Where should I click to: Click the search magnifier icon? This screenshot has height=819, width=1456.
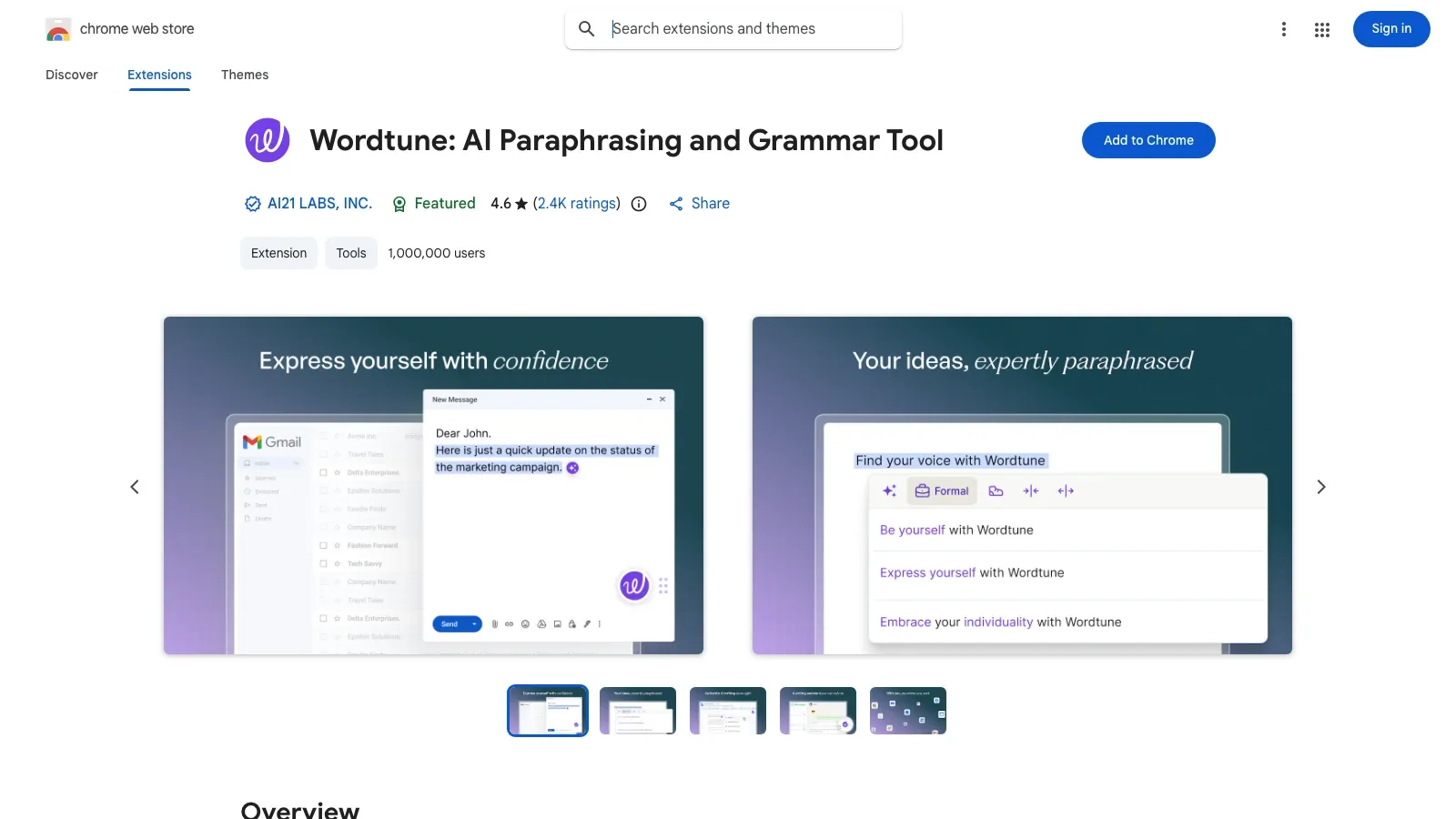(x=587, y=29)
